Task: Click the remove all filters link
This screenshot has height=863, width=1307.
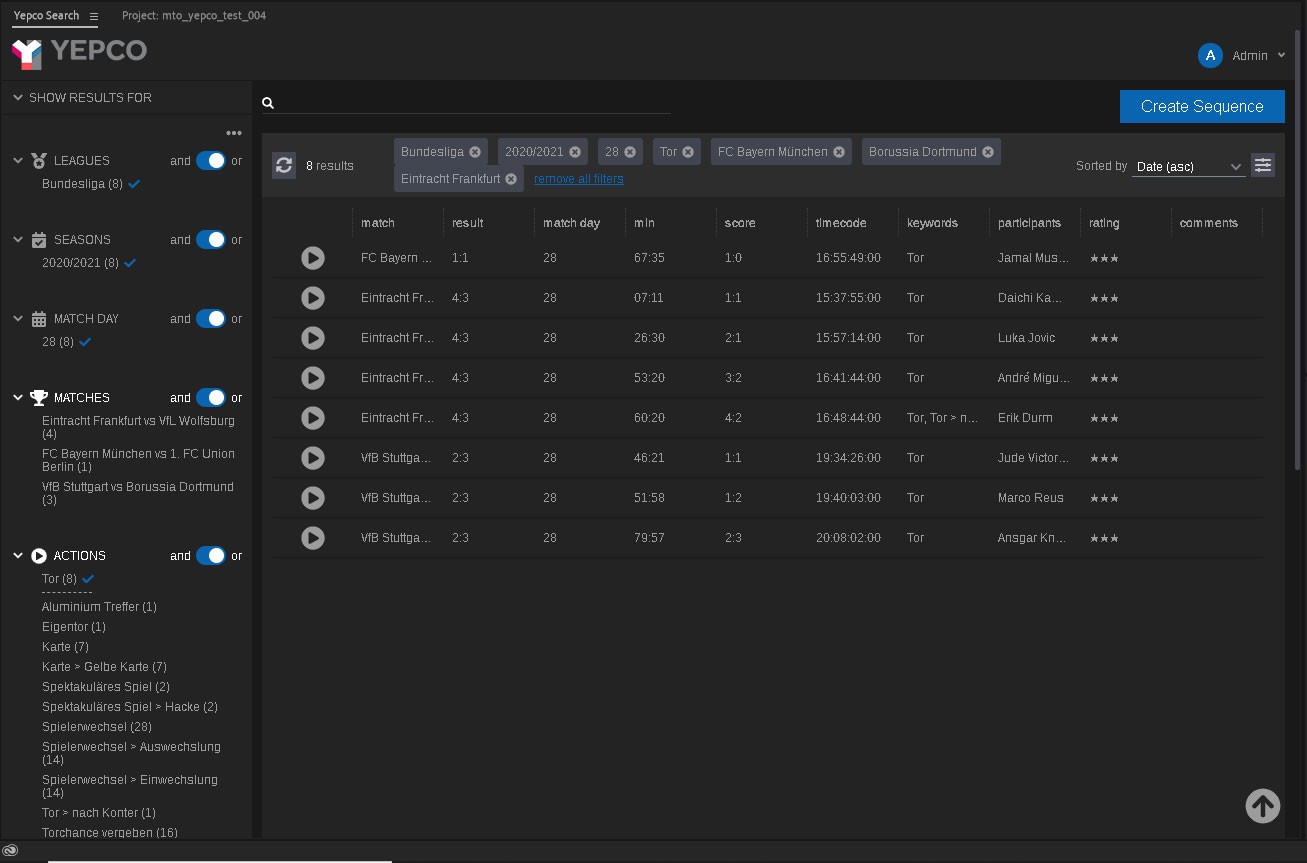Action: 578,179
